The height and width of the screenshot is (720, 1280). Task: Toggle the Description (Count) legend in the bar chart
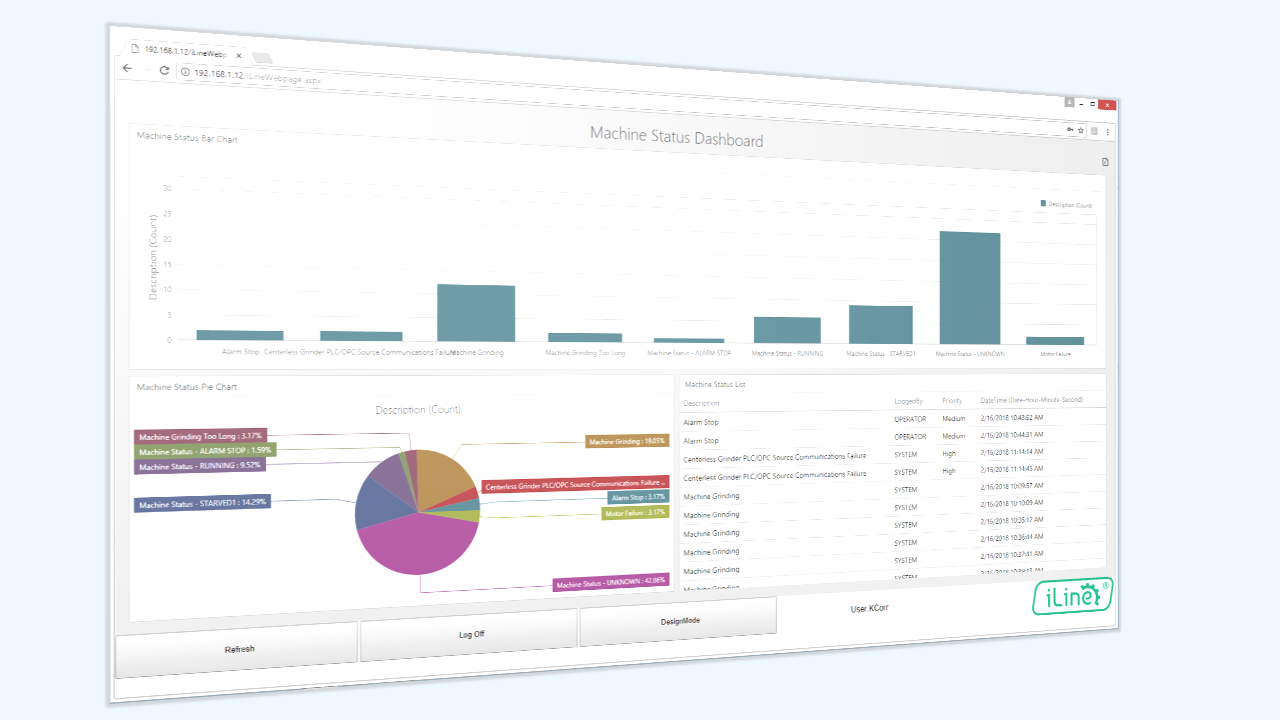click(1066, 203)
